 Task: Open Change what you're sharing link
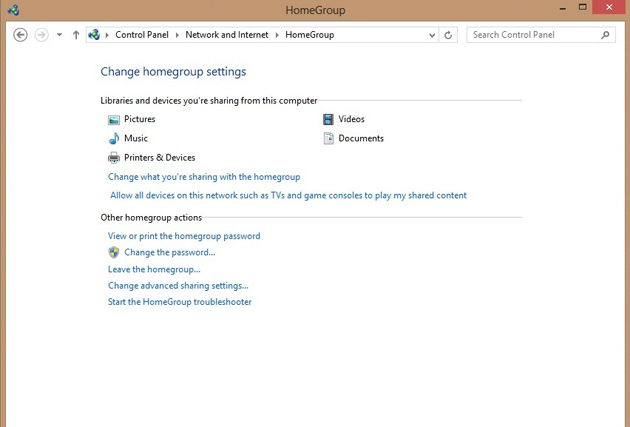(x=204, y=177)
